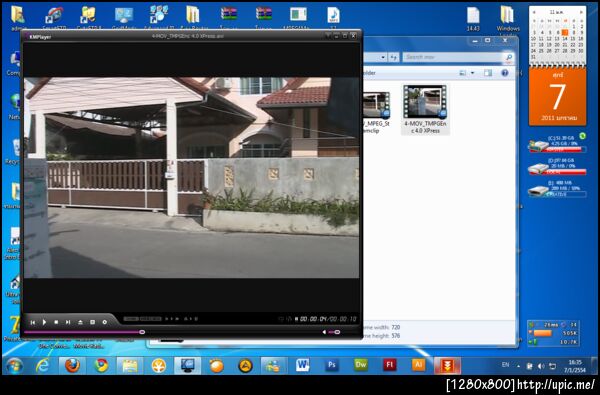Viewport: 600px width, 395px height.
Task: Click the orange calendar gadget day 7
Action: click(557, 96)
